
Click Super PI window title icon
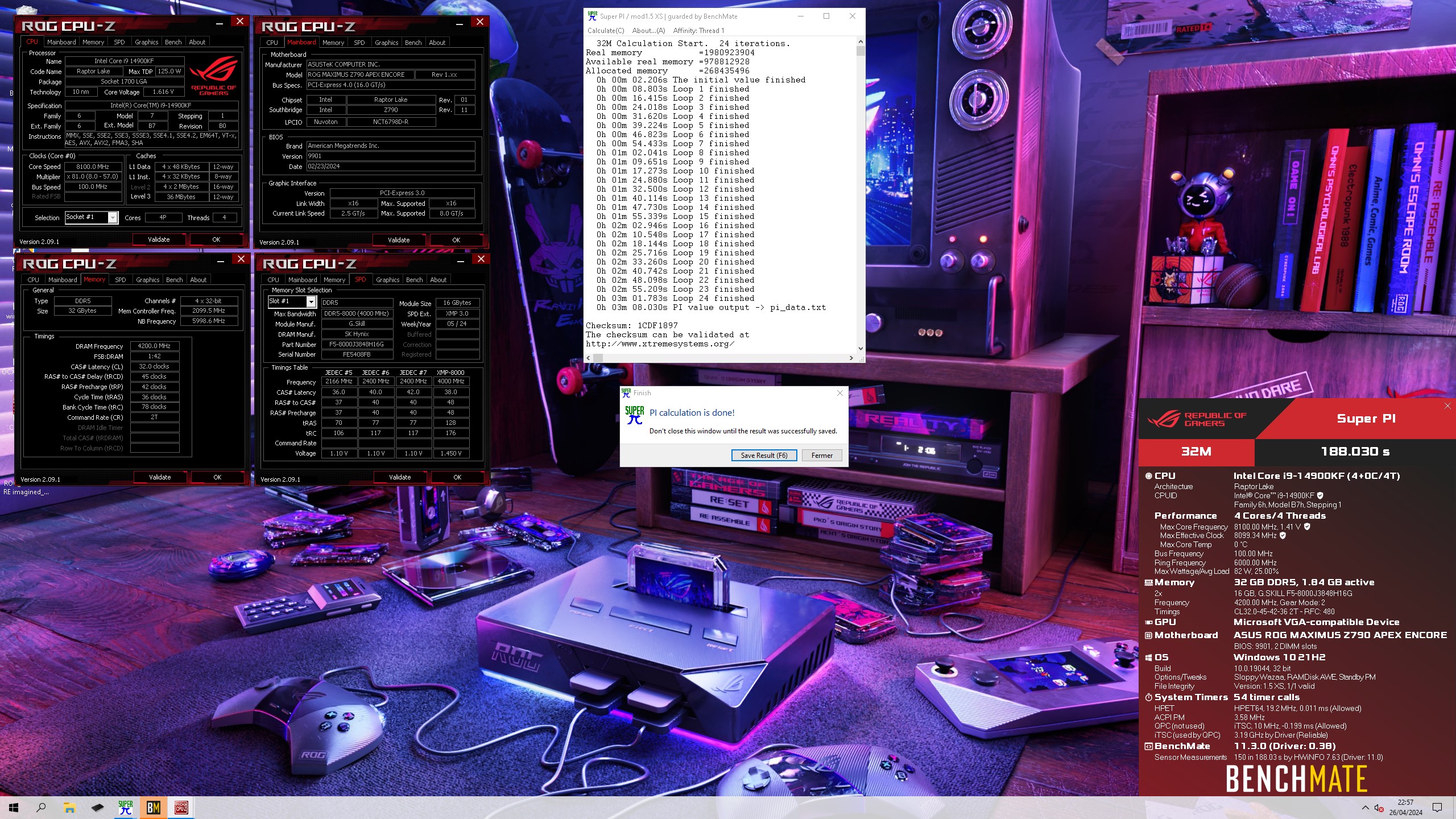(592, 16)
